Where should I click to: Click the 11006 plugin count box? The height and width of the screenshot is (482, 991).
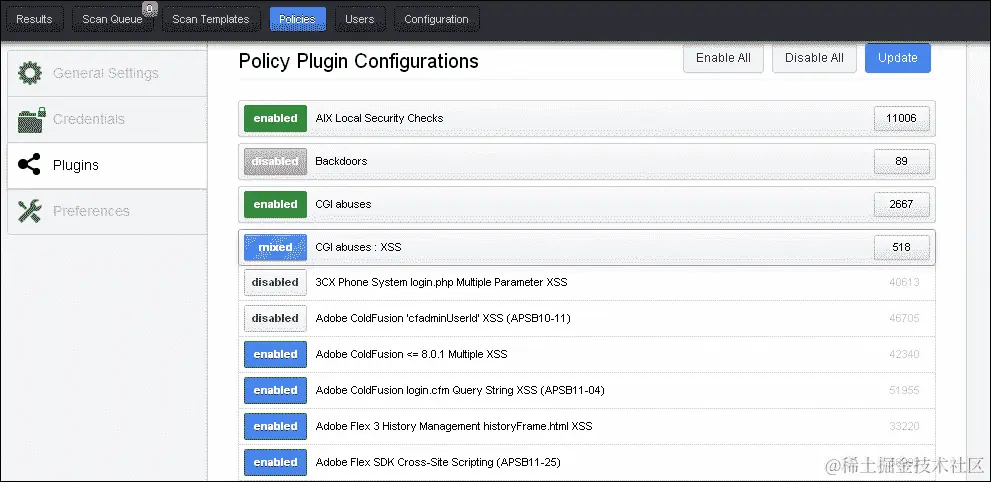tap(901, 118)
